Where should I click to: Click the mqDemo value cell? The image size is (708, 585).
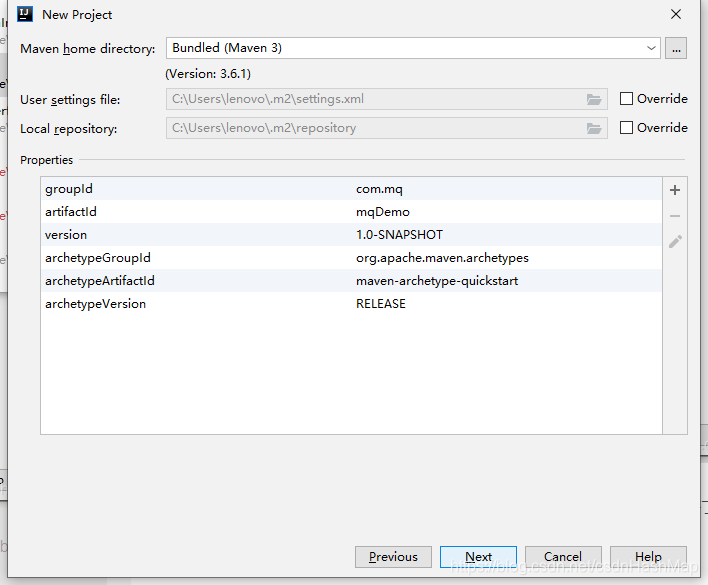tap(382, 212)
